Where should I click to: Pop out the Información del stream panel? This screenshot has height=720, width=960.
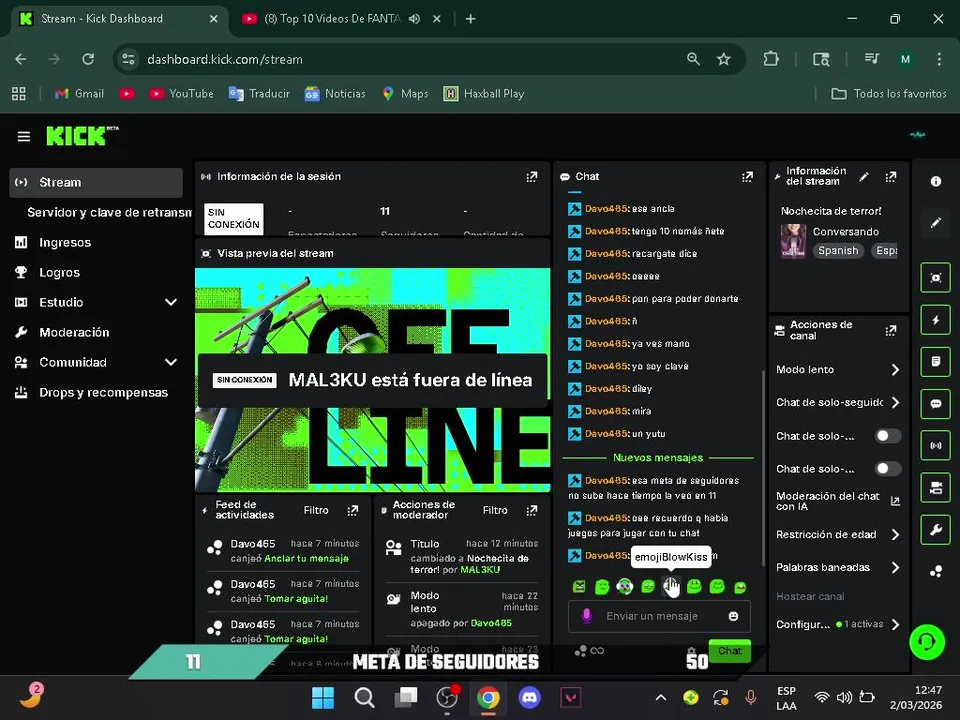point(891,176)
